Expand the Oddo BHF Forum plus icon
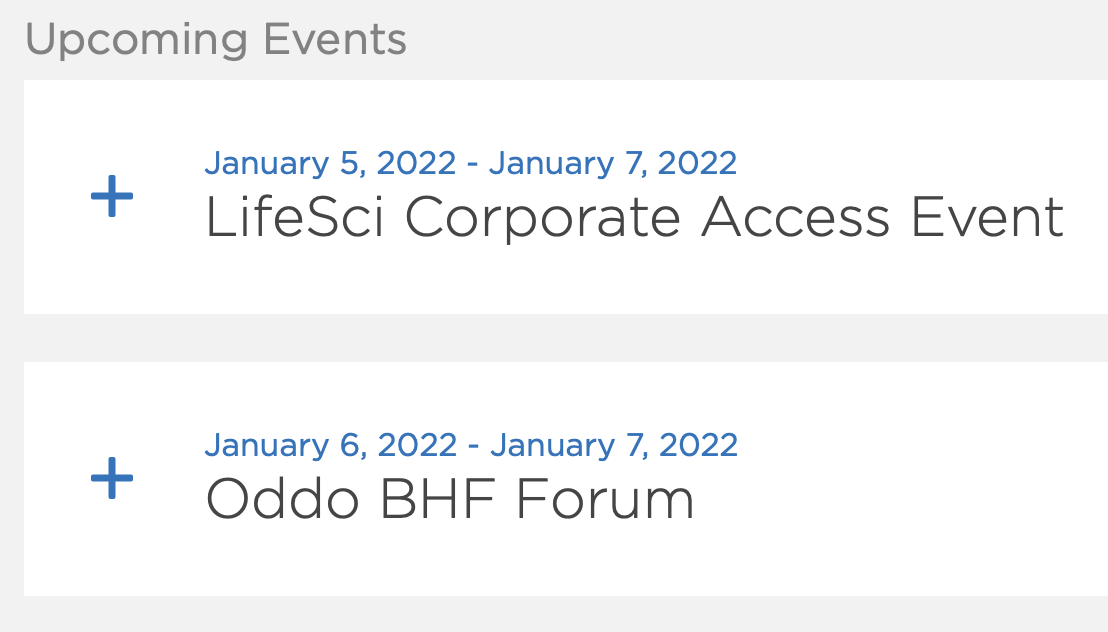Viewport: 1108px width, 632px height. click(x=112, y=479)
